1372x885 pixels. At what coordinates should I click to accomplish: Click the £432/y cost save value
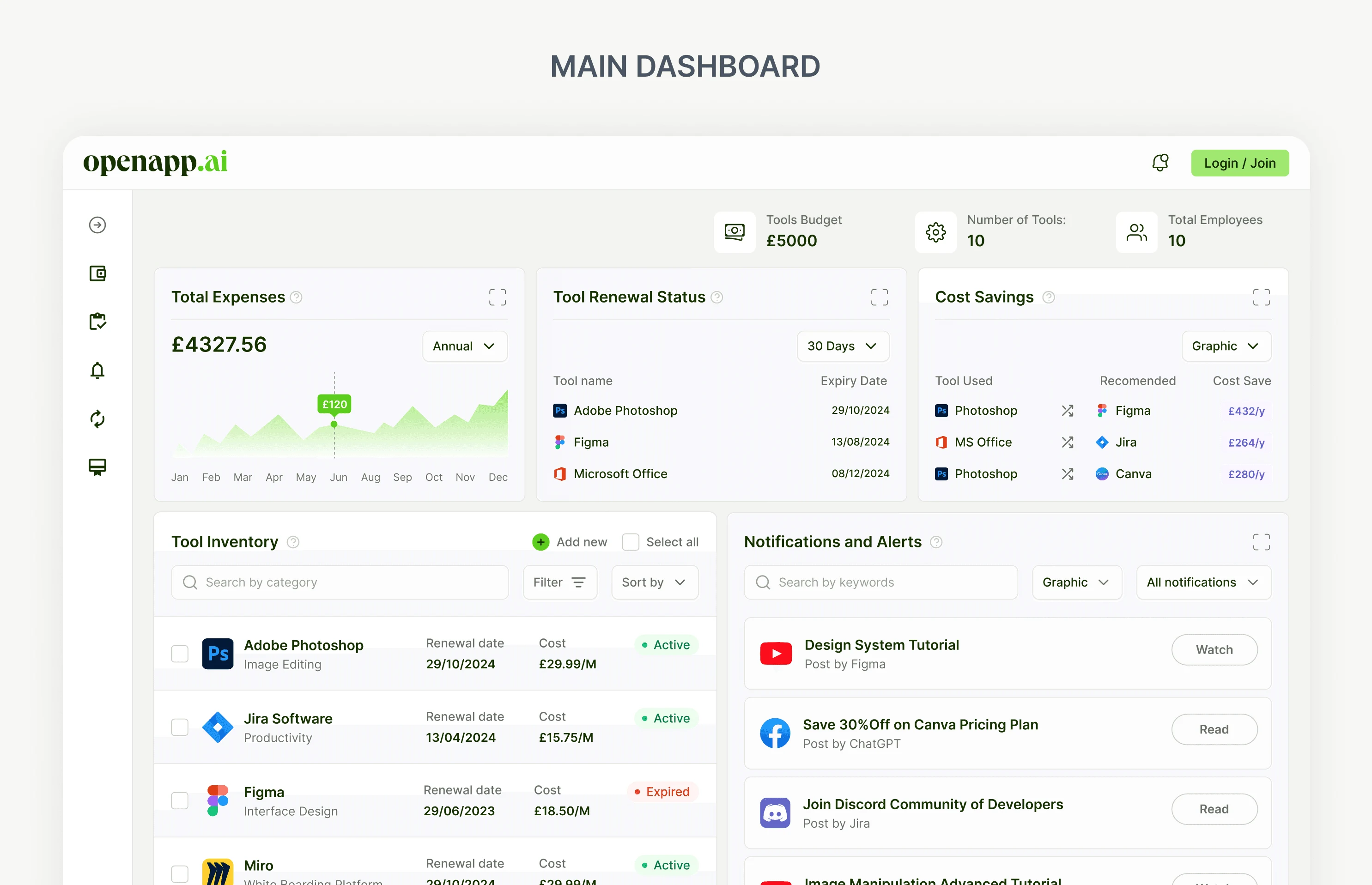(1246, 411)
